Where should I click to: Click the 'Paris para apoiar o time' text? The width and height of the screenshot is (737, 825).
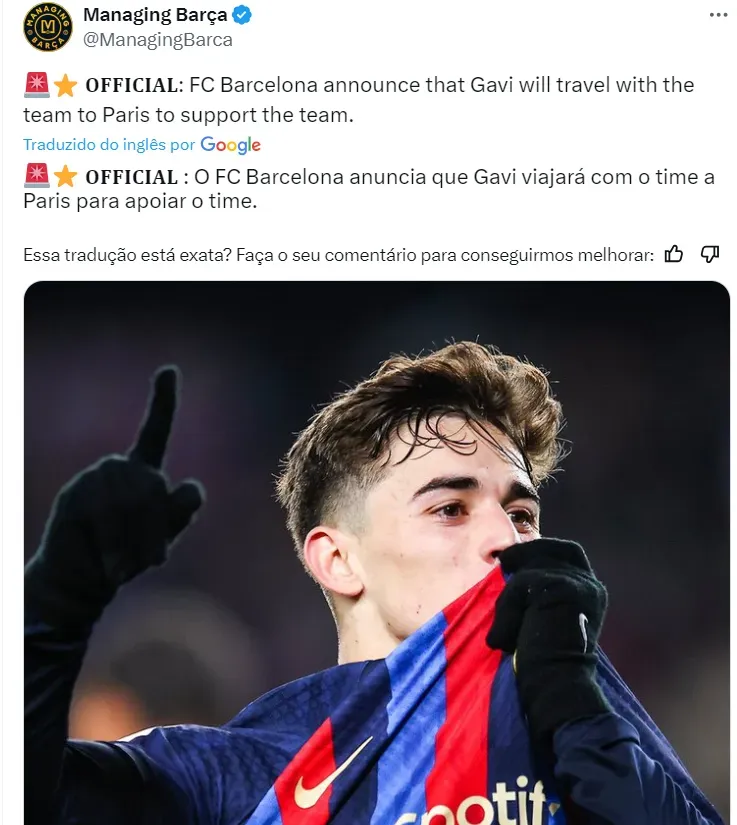tap(140, 201)
